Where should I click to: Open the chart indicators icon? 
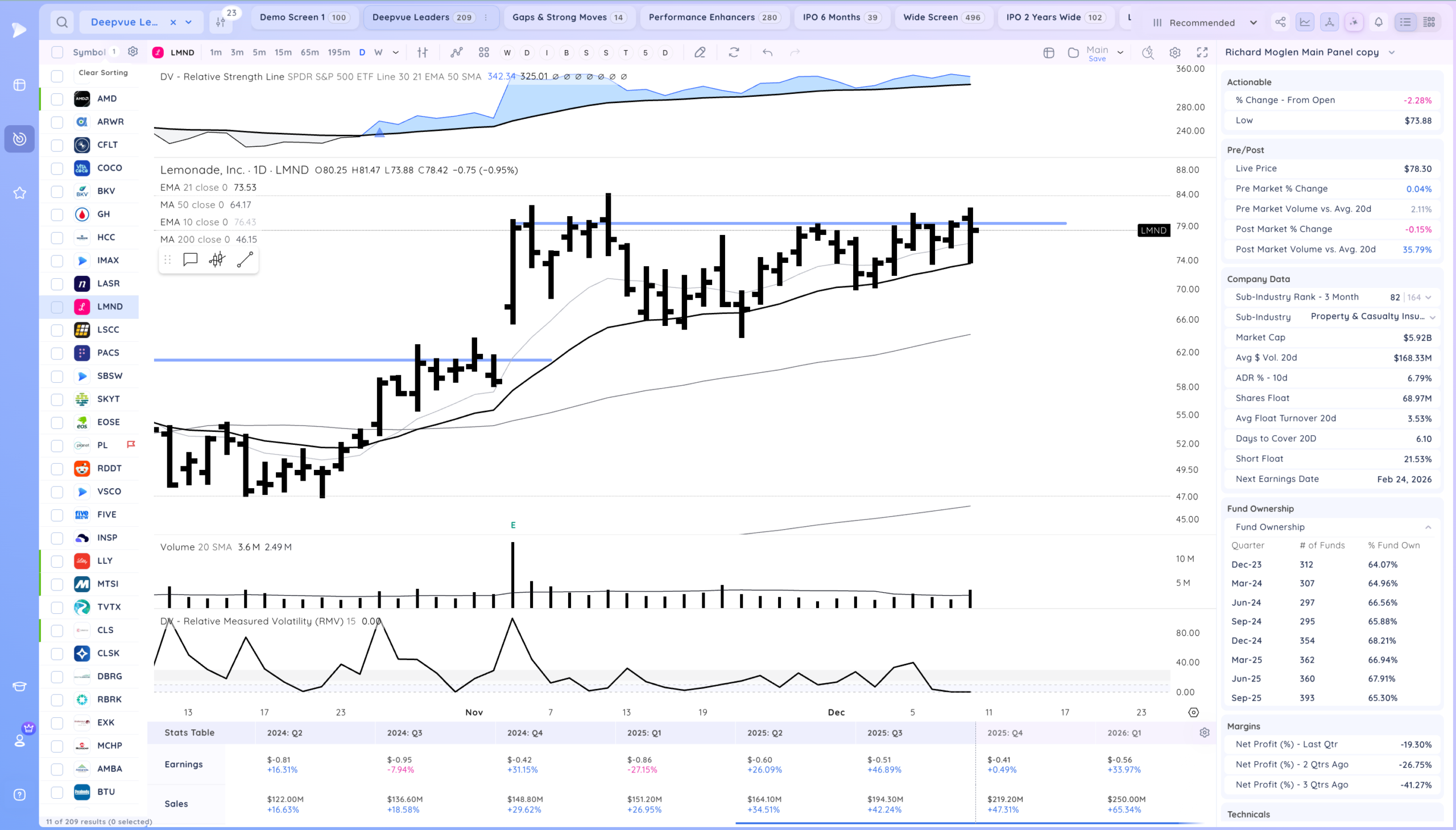click(x=457, y=52)
